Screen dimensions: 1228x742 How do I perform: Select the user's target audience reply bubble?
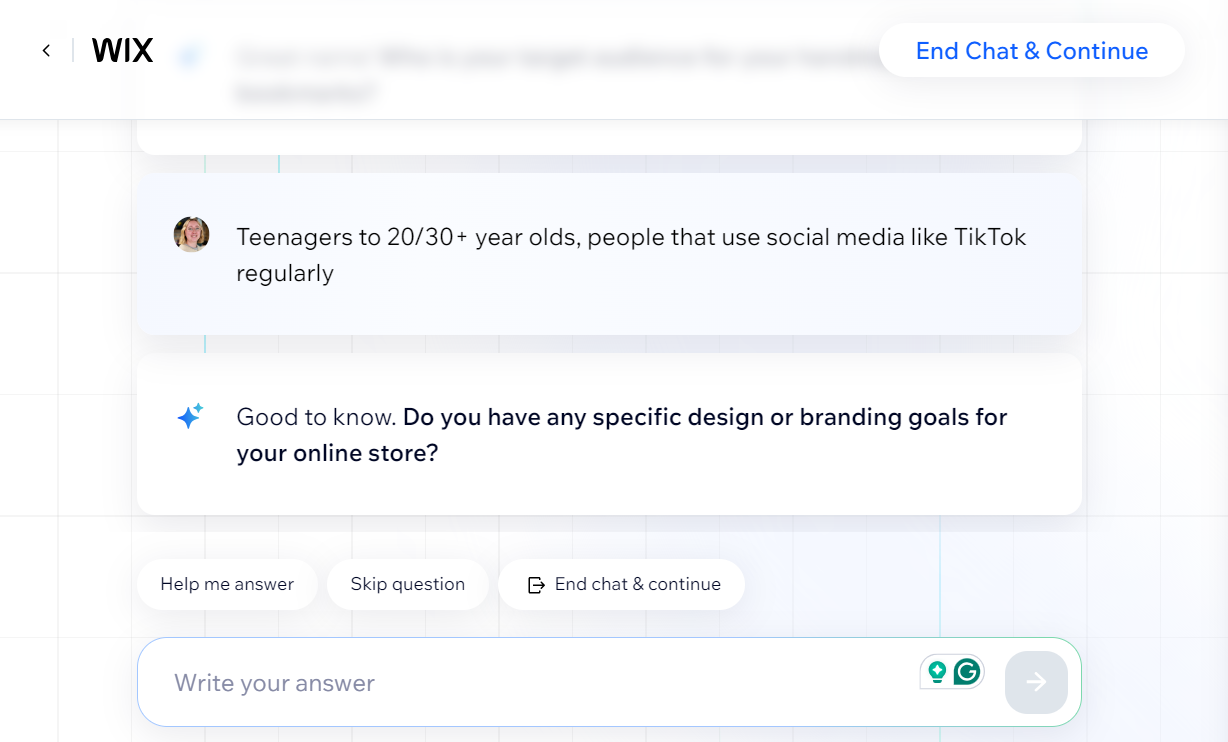[610, 253]
